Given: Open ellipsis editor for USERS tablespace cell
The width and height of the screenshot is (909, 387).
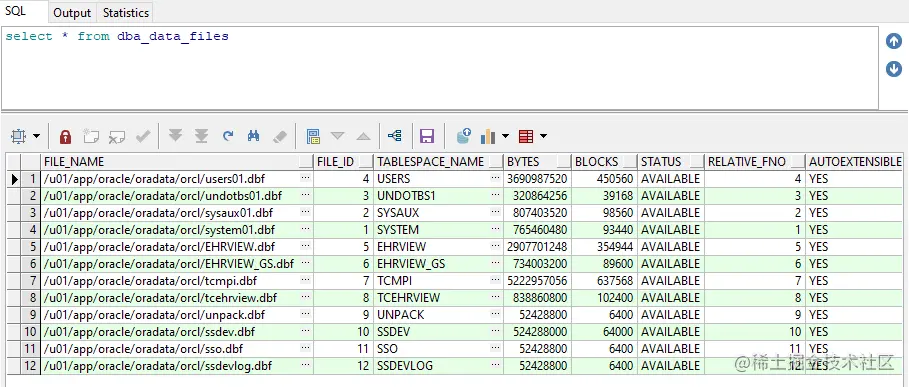Looking at the screenshot, I should point(495,178).
